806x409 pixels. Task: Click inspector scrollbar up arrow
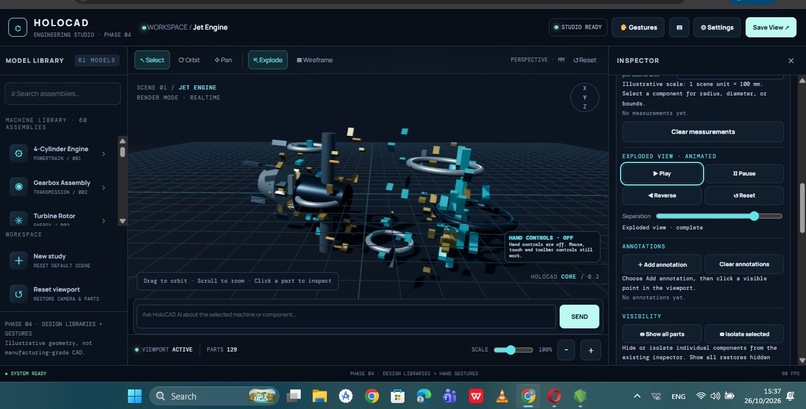pyautogui.click(x=801, y=80)
